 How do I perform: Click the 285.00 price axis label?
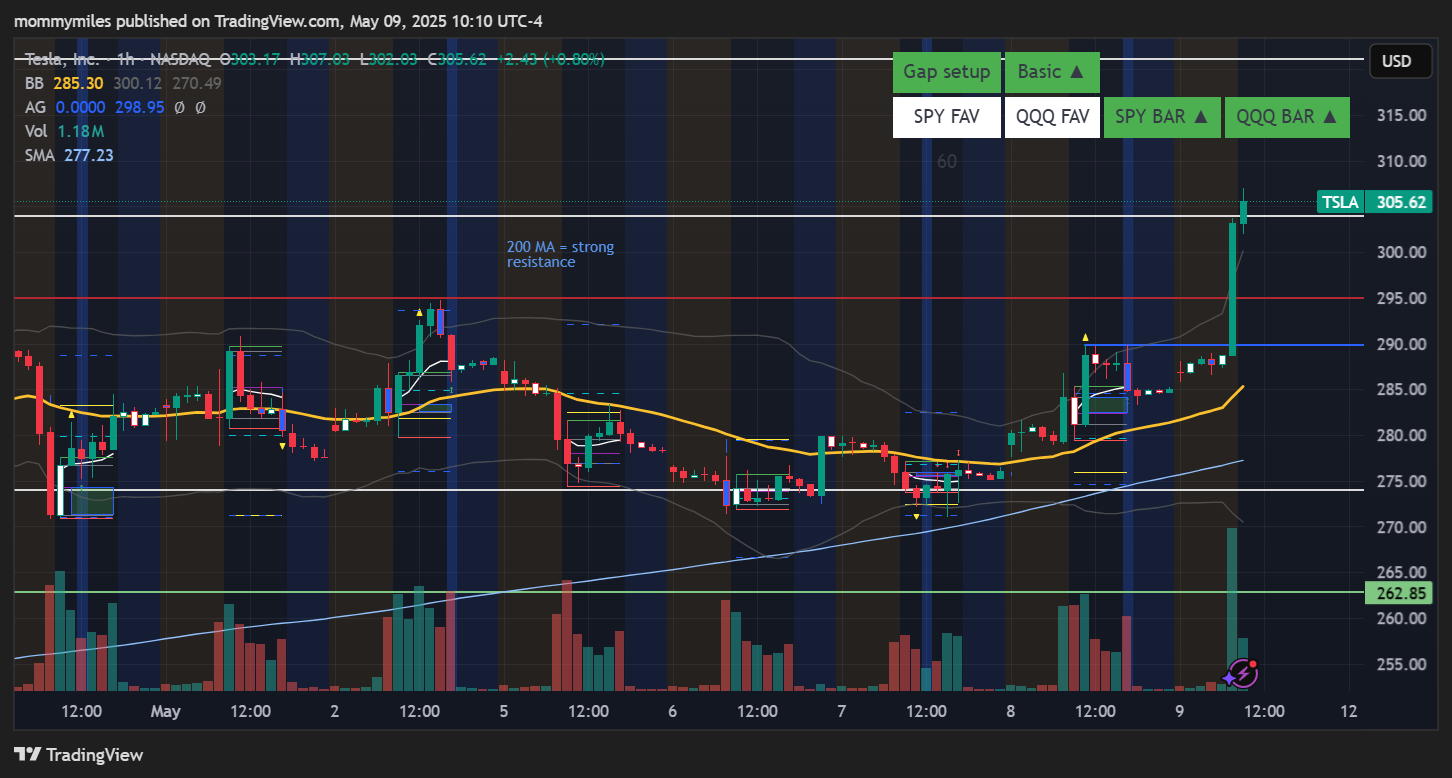coord(1401,389)
